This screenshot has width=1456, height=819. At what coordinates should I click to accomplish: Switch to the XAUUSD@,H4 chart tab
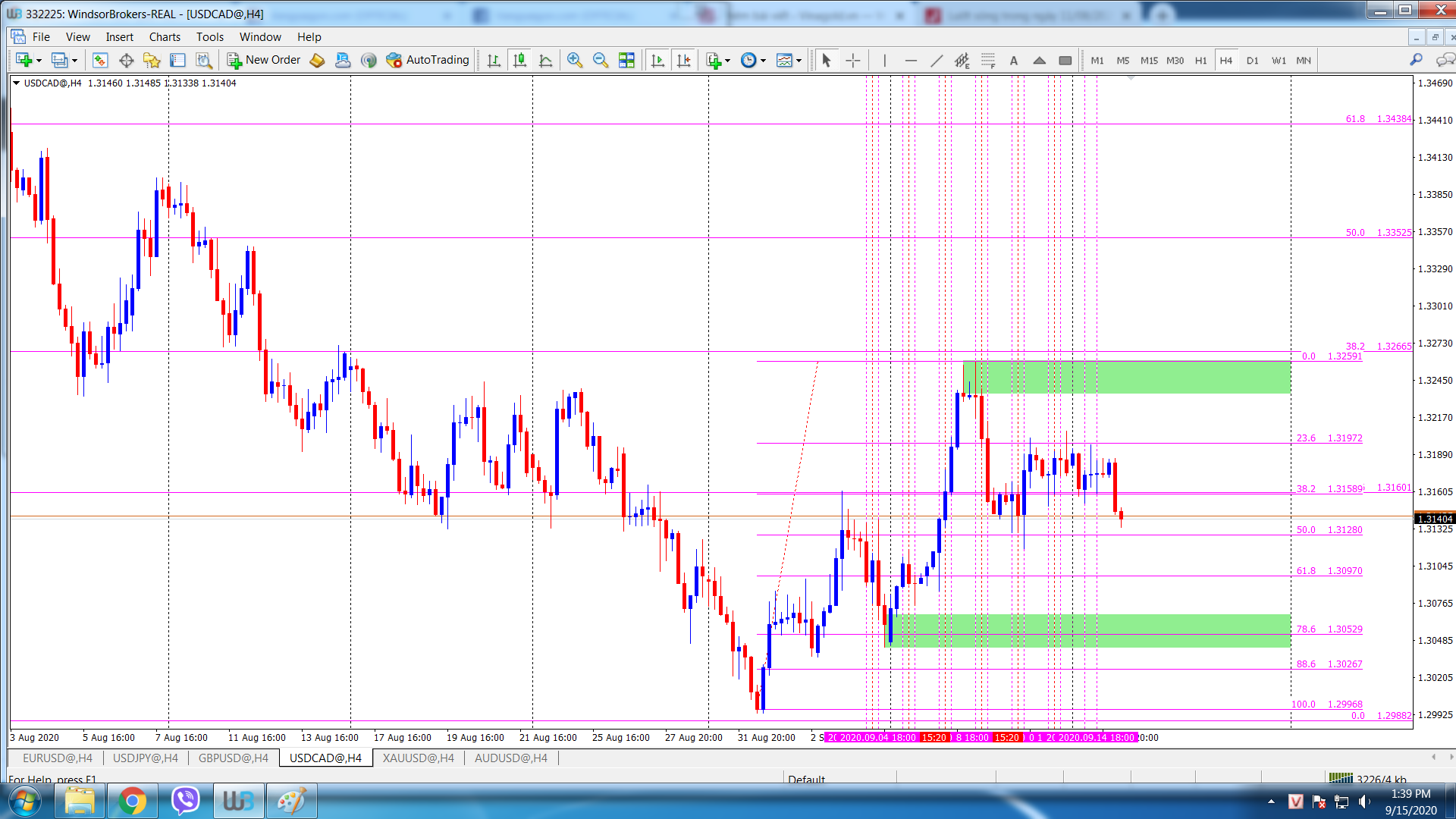(419, 758)
